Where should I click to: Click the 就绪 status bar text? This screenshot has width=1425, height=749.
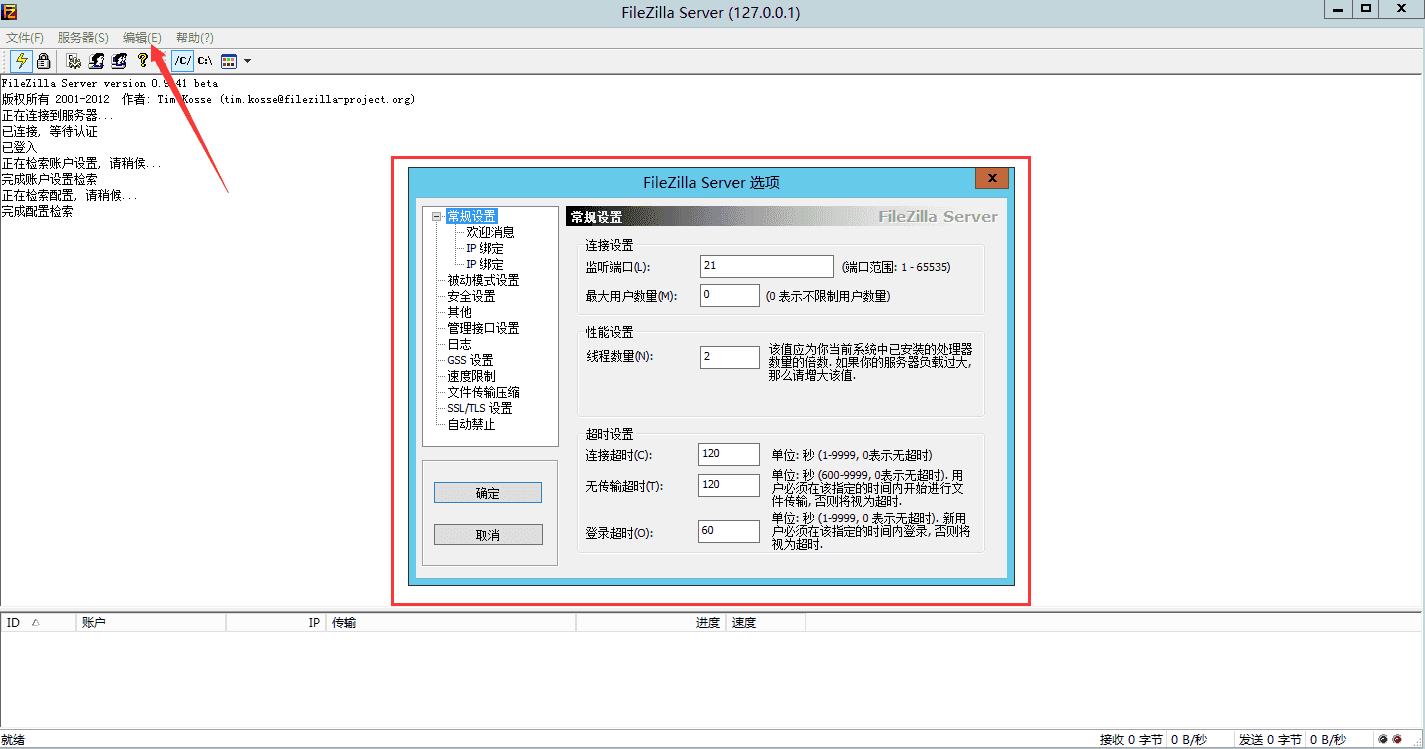pos(13,740)
